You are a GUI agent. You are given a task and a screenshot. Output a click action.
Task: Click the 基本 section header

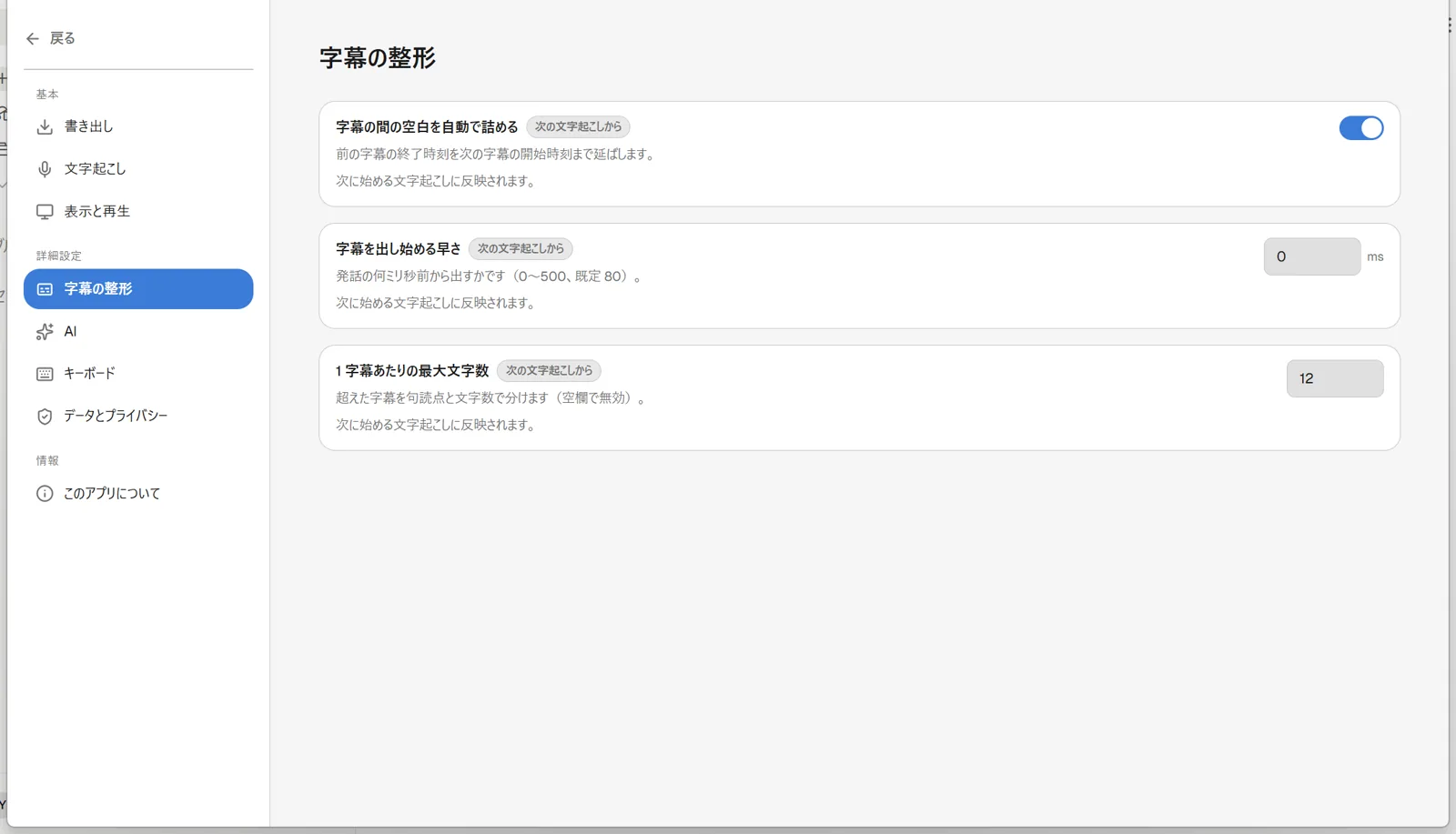[47, 95]
